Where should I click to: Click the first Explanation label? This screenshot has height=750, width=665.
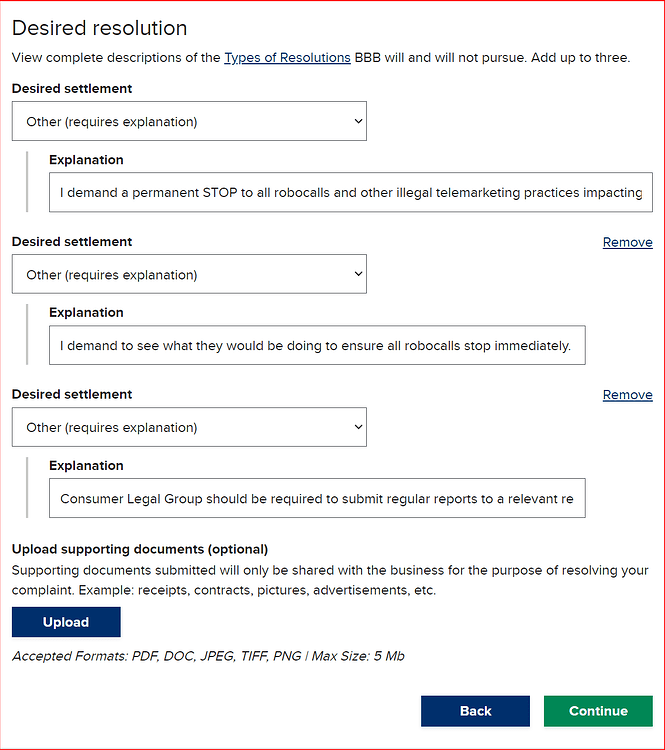point(86,160)
